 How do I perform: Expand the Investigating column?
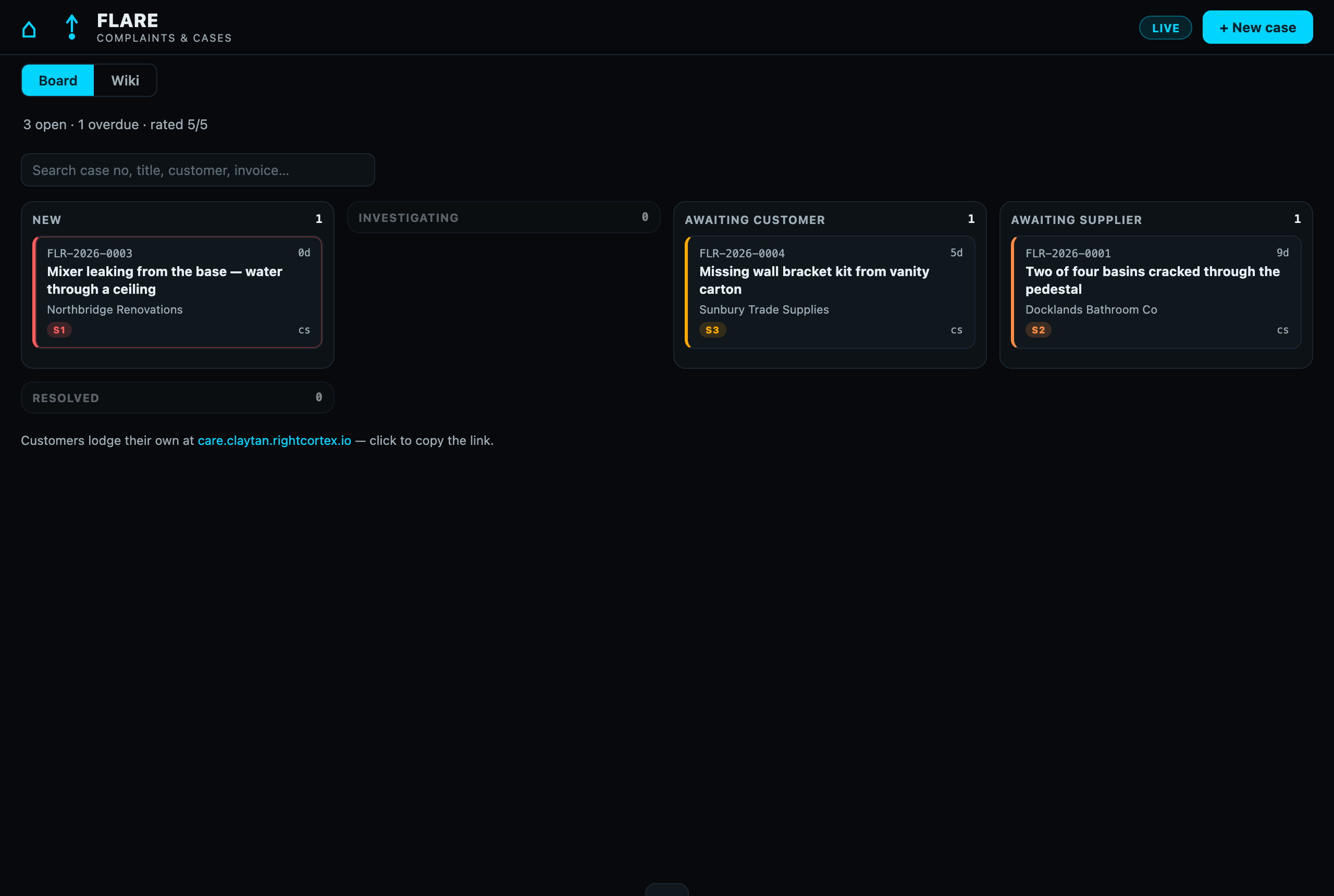503,217
